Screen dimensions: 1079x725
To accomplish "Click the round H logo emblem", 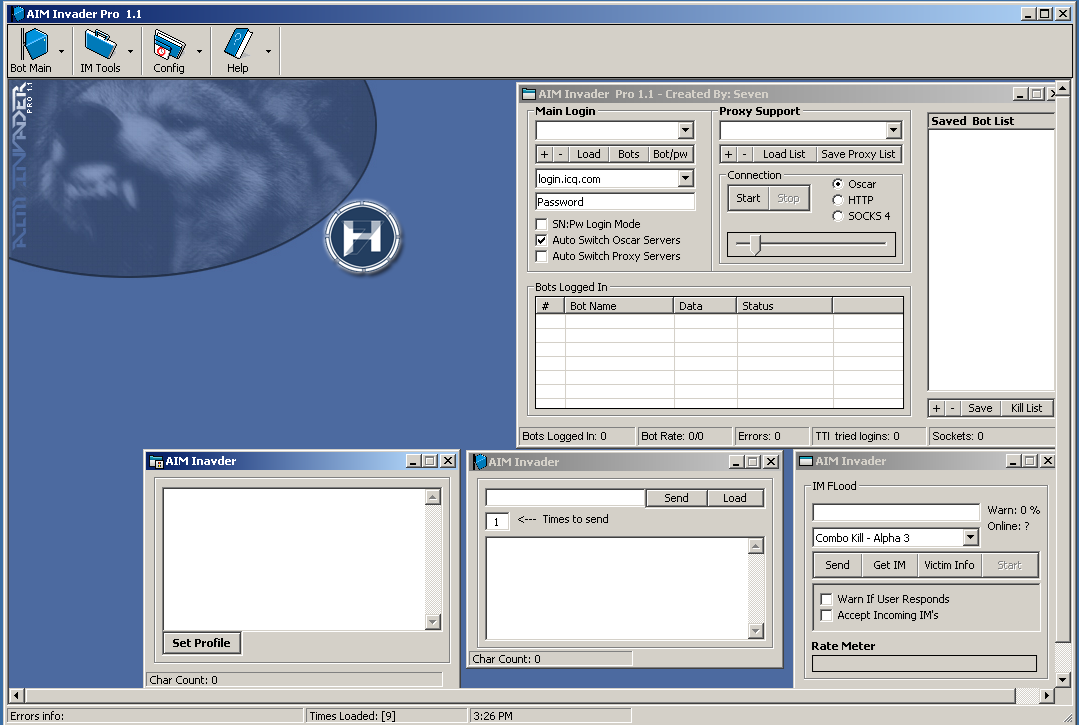I will (363, 238).
